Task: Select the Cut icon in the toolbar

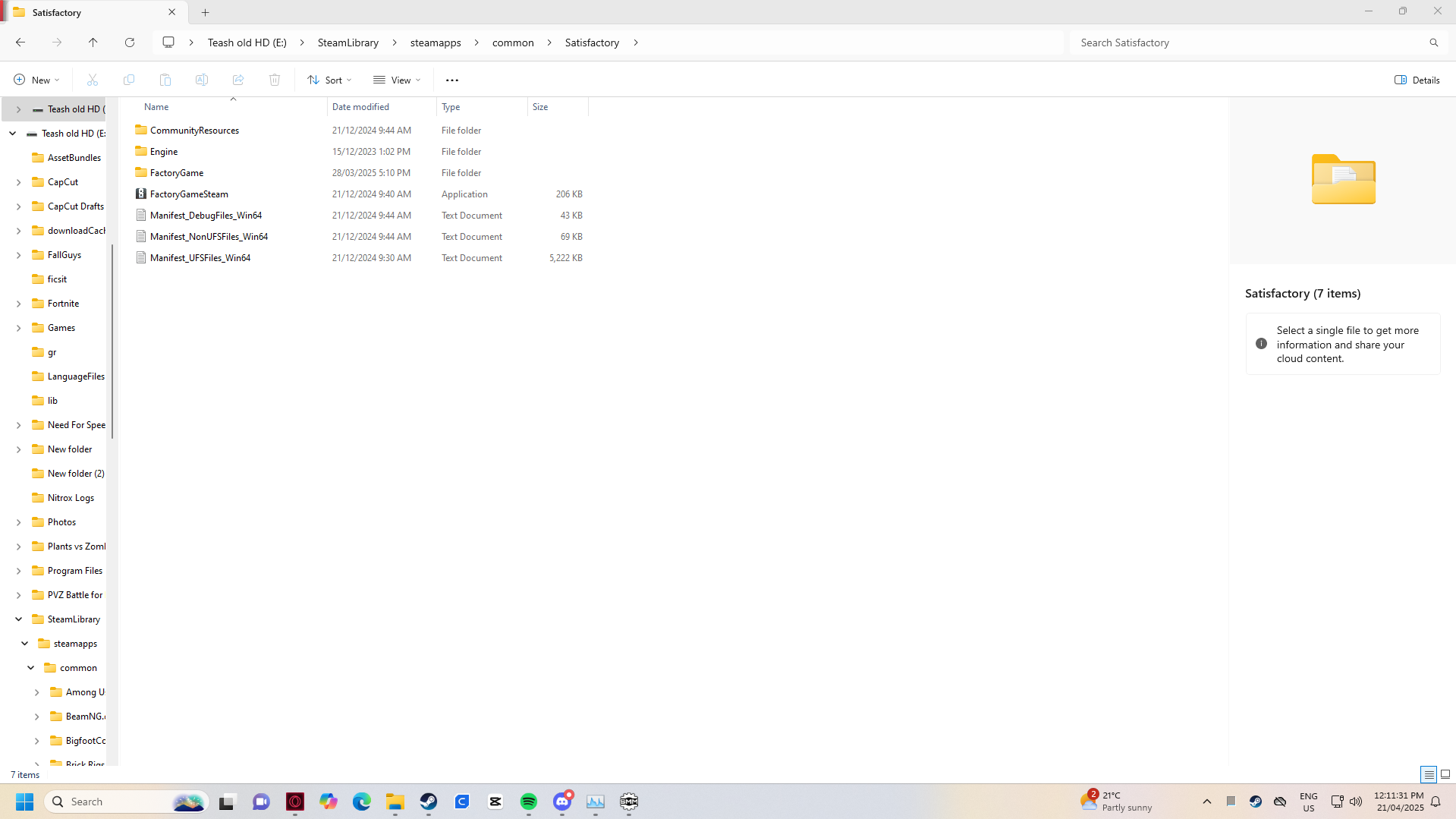Action: pos(93,80)
